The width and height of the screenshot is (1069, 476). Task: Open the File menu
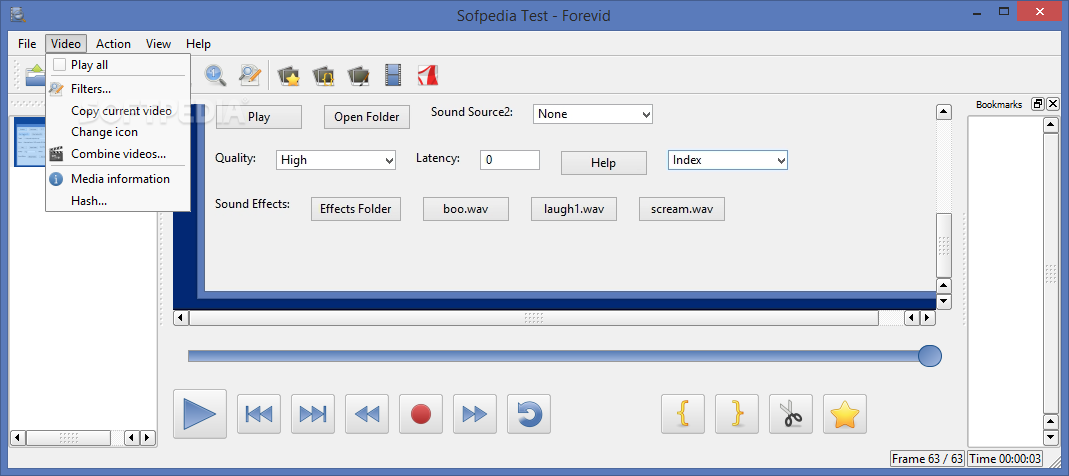click(x=27, y=44)
